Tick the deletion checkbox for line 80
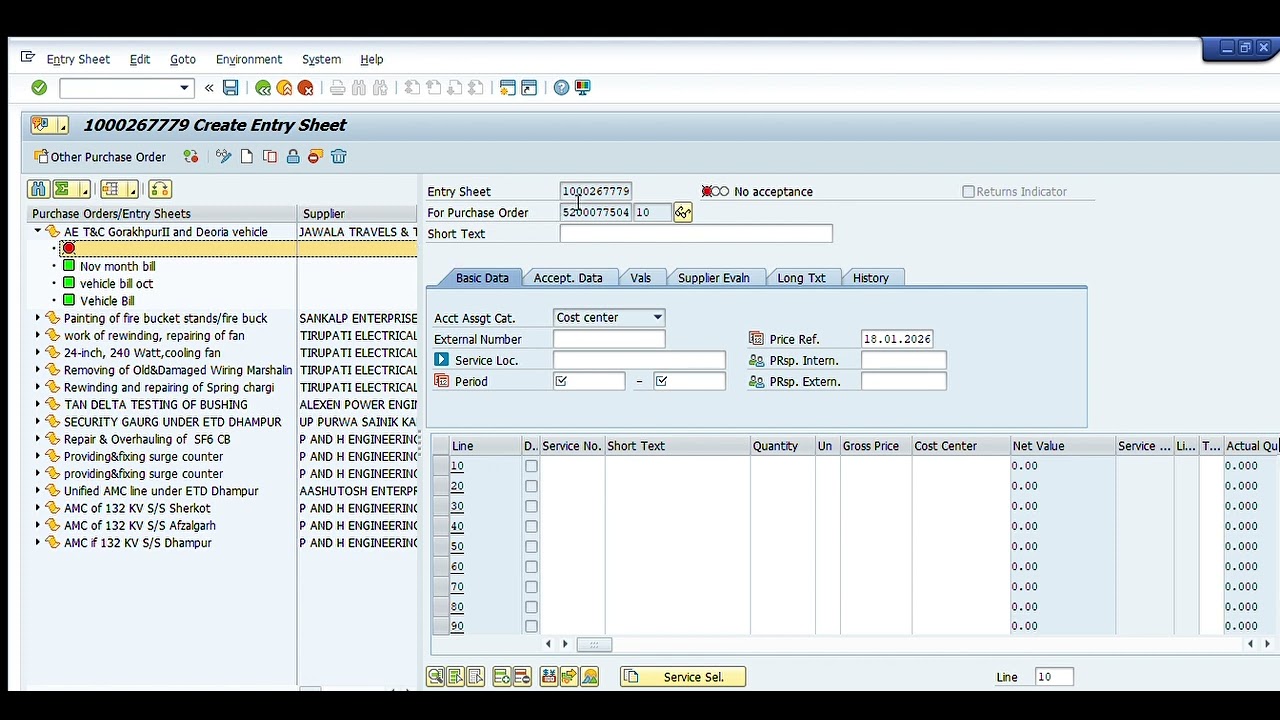 point(531,606)
